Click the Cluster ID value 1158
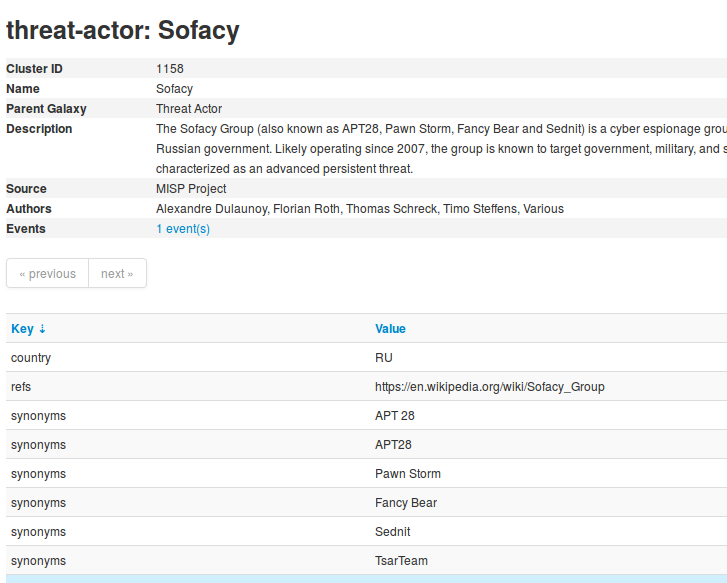This screenshot has height=583, width=727. pyautogui.click(x=170, y=69)
